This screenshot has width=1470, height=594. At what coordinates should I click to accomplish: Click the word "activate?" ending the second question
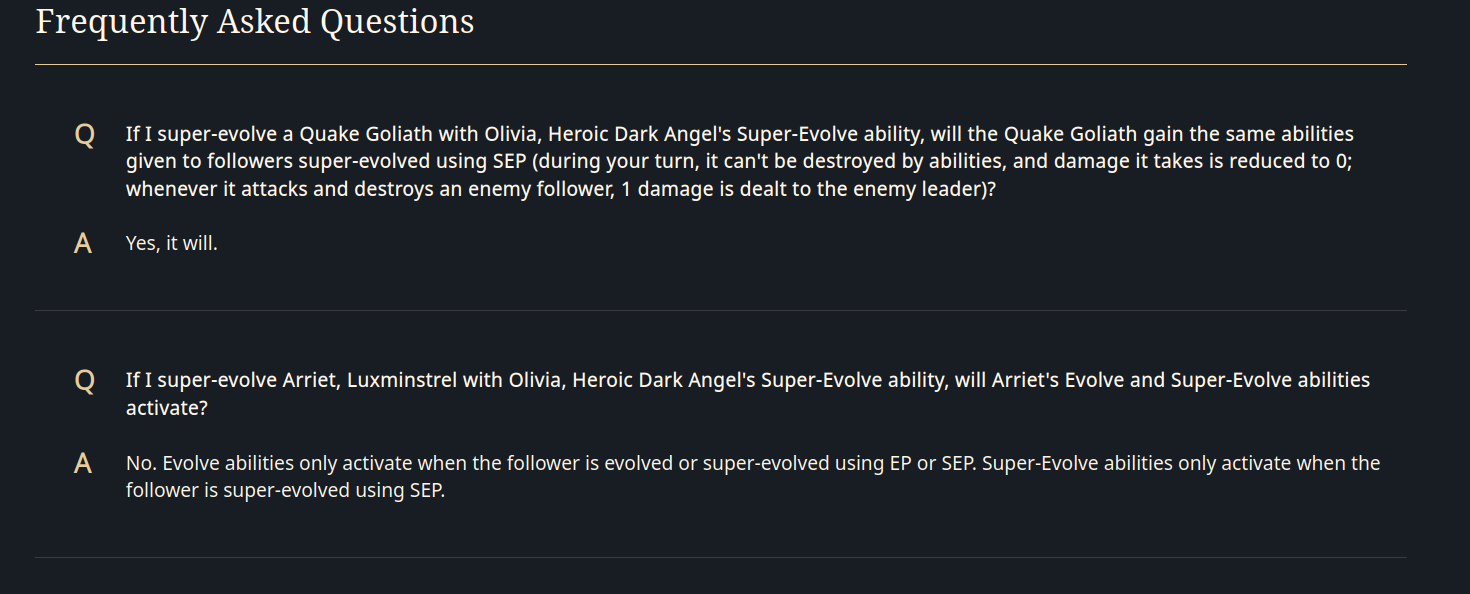click(x=167, y=408)
